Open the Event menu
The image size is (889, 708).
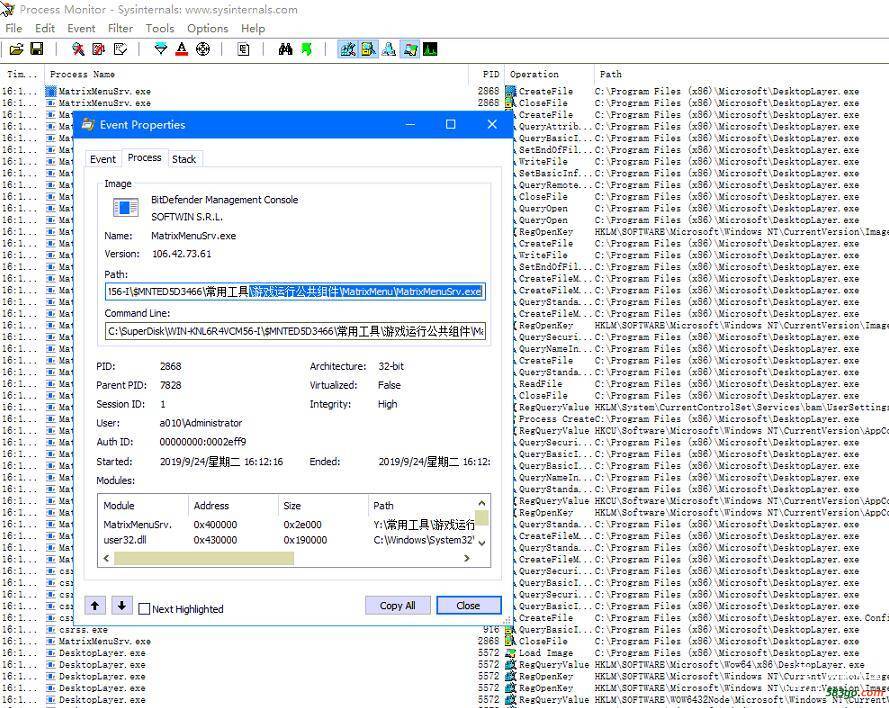tap(81, 28)
